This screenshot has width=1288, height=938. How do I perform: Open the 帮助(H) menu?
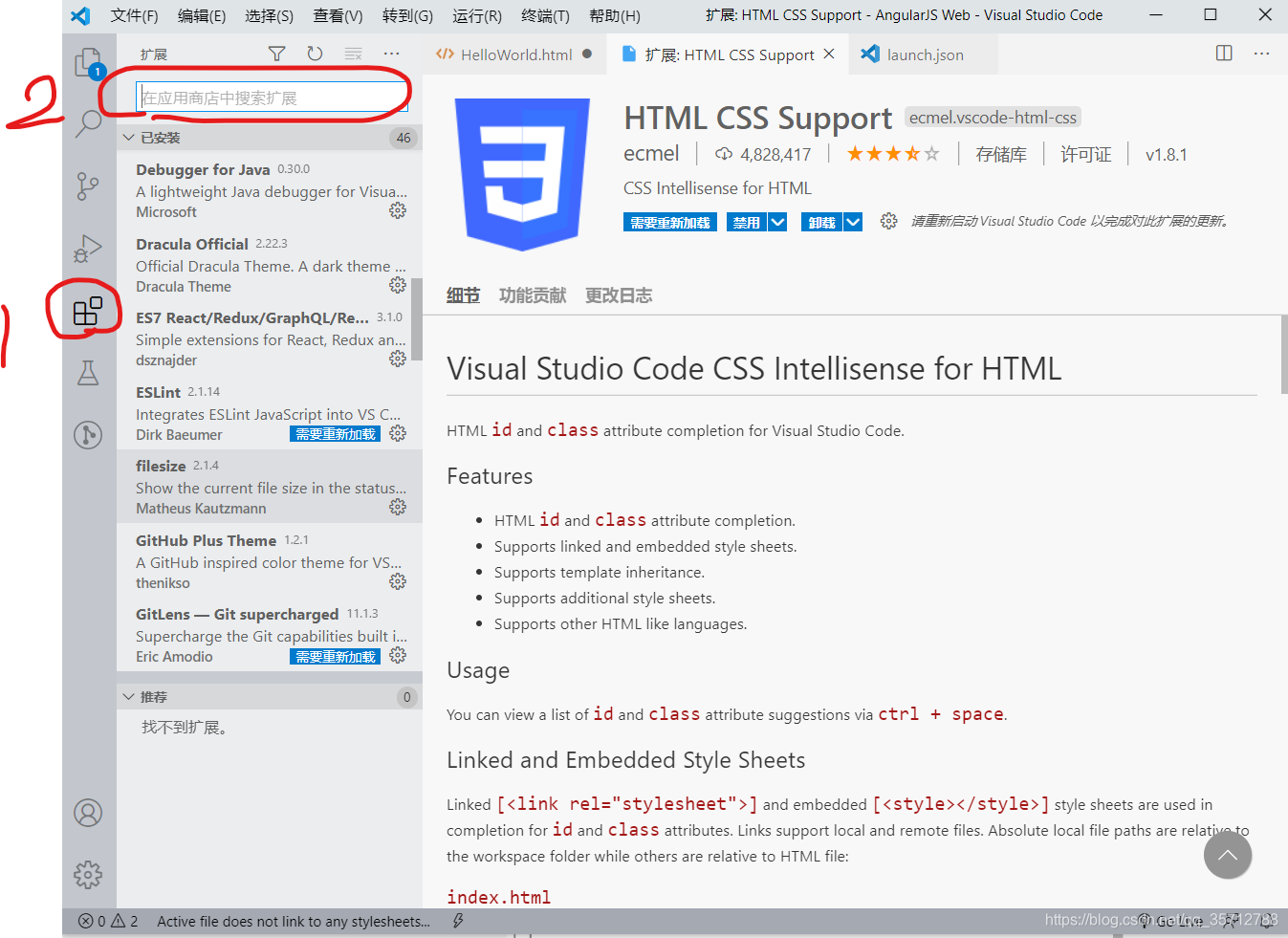(615, 15)
